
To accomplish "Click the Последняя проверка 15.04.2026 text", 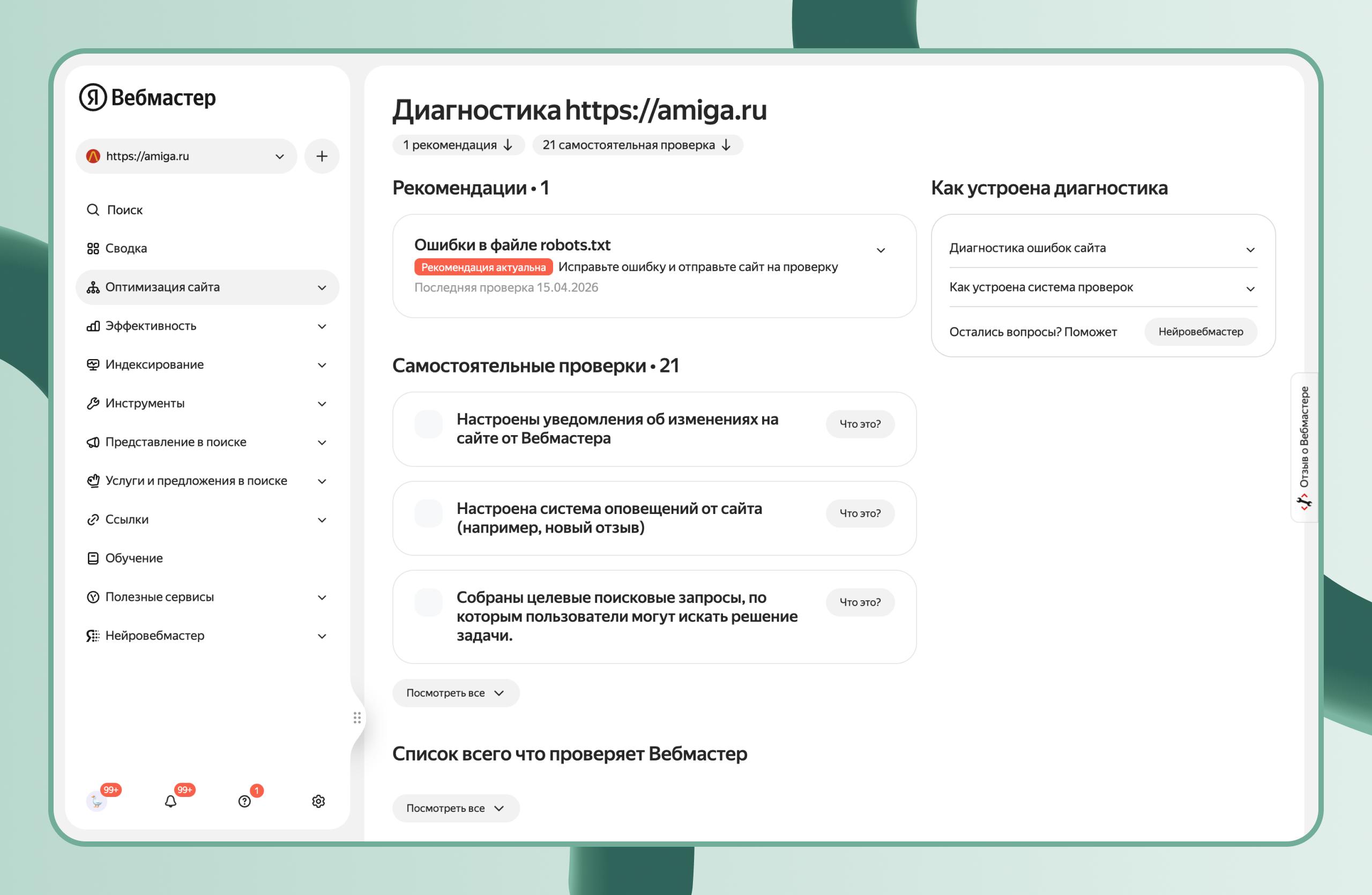I will [x=506, y=288].
